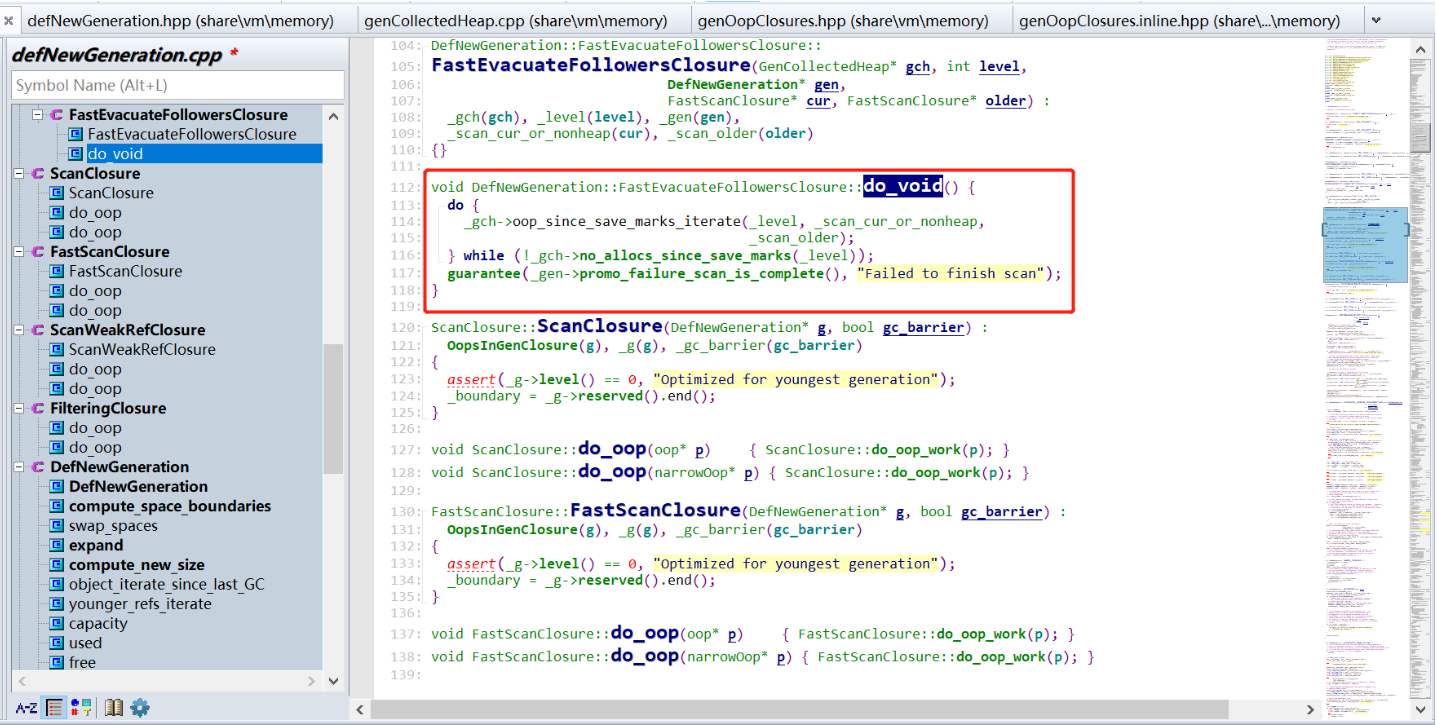1437x725 pixels.
Task: Click the ScanWeakRefClosure class C icon
Action: click(38, 330)
